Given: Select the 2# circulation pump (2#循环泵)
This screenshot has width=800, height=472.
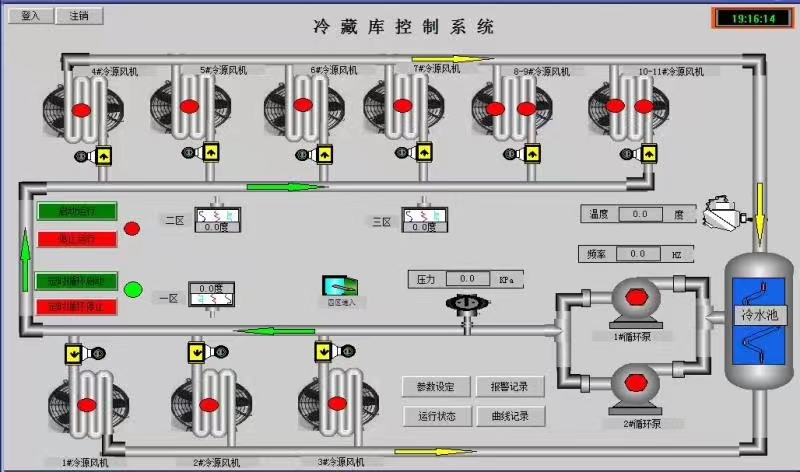Looking at the screenshot, I should click(632, 385).
